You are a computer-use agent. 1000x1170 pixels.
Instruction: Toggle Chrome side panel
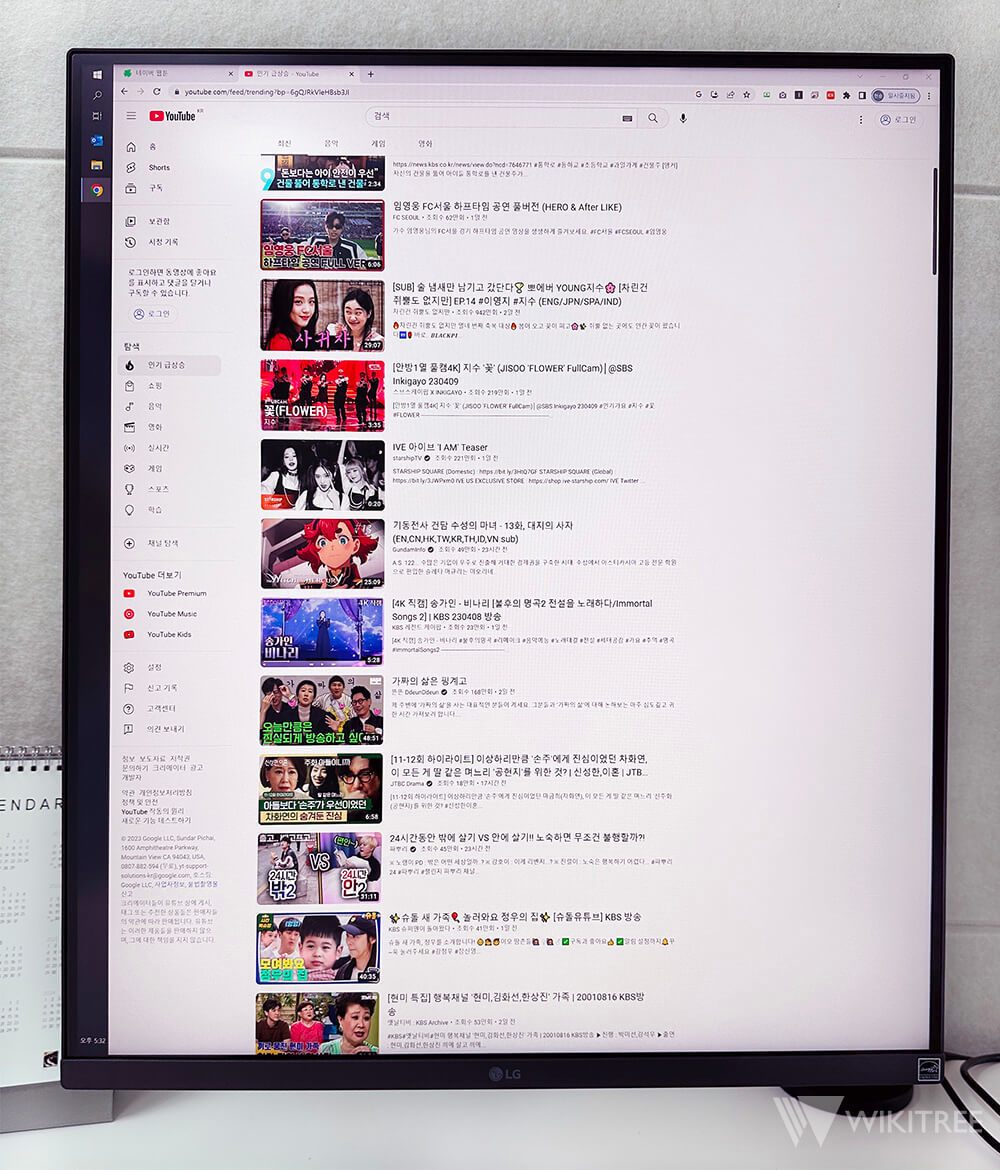(x=862, y=96)
